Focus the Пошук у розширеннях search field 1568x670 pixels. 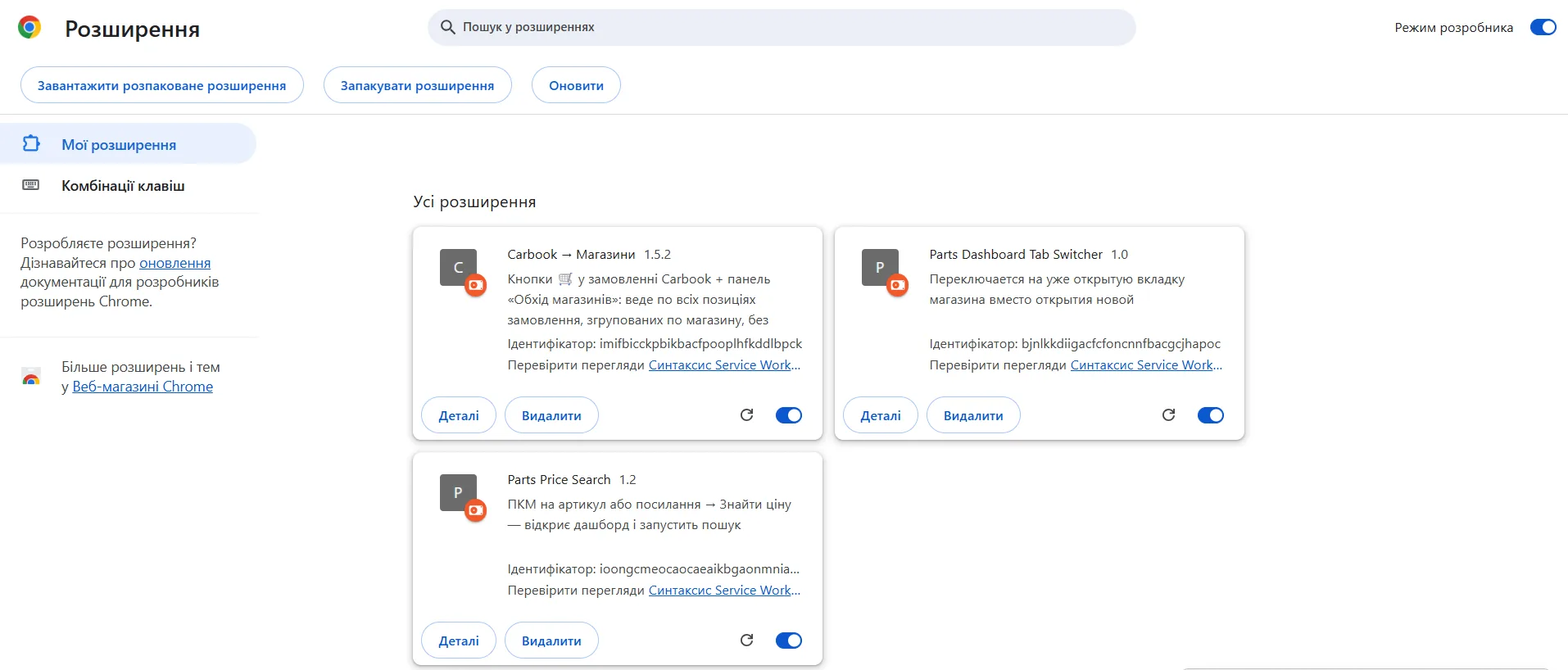pos(782,27)
